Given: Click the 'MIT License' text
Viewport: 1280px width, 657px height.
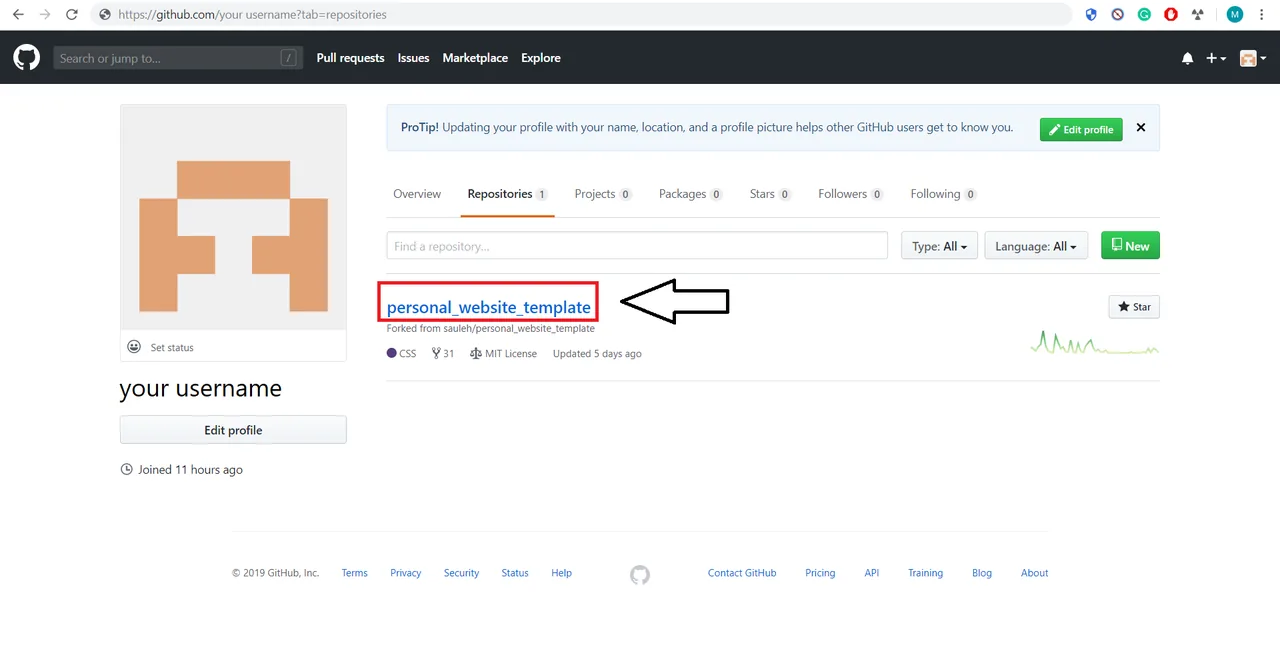Looking at the screenshot, I should pyautogui.click(x=511, y=353).
